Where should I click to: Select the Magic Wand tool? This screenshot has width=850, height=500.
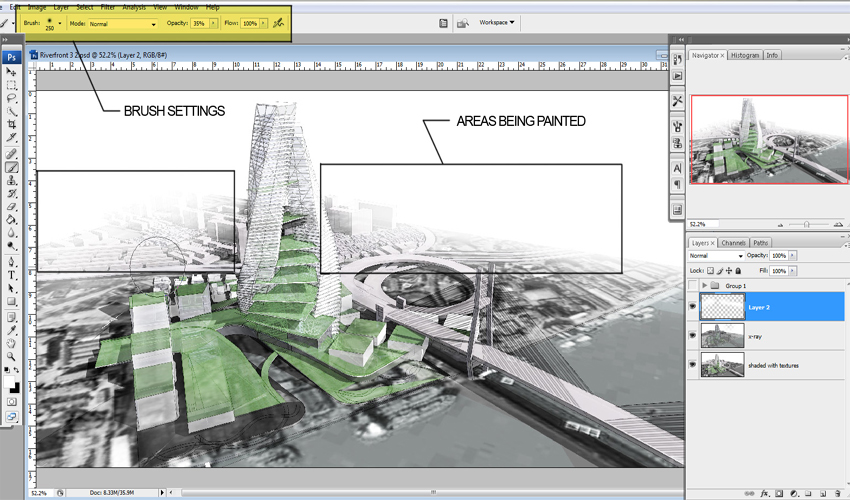click(11, 111)
